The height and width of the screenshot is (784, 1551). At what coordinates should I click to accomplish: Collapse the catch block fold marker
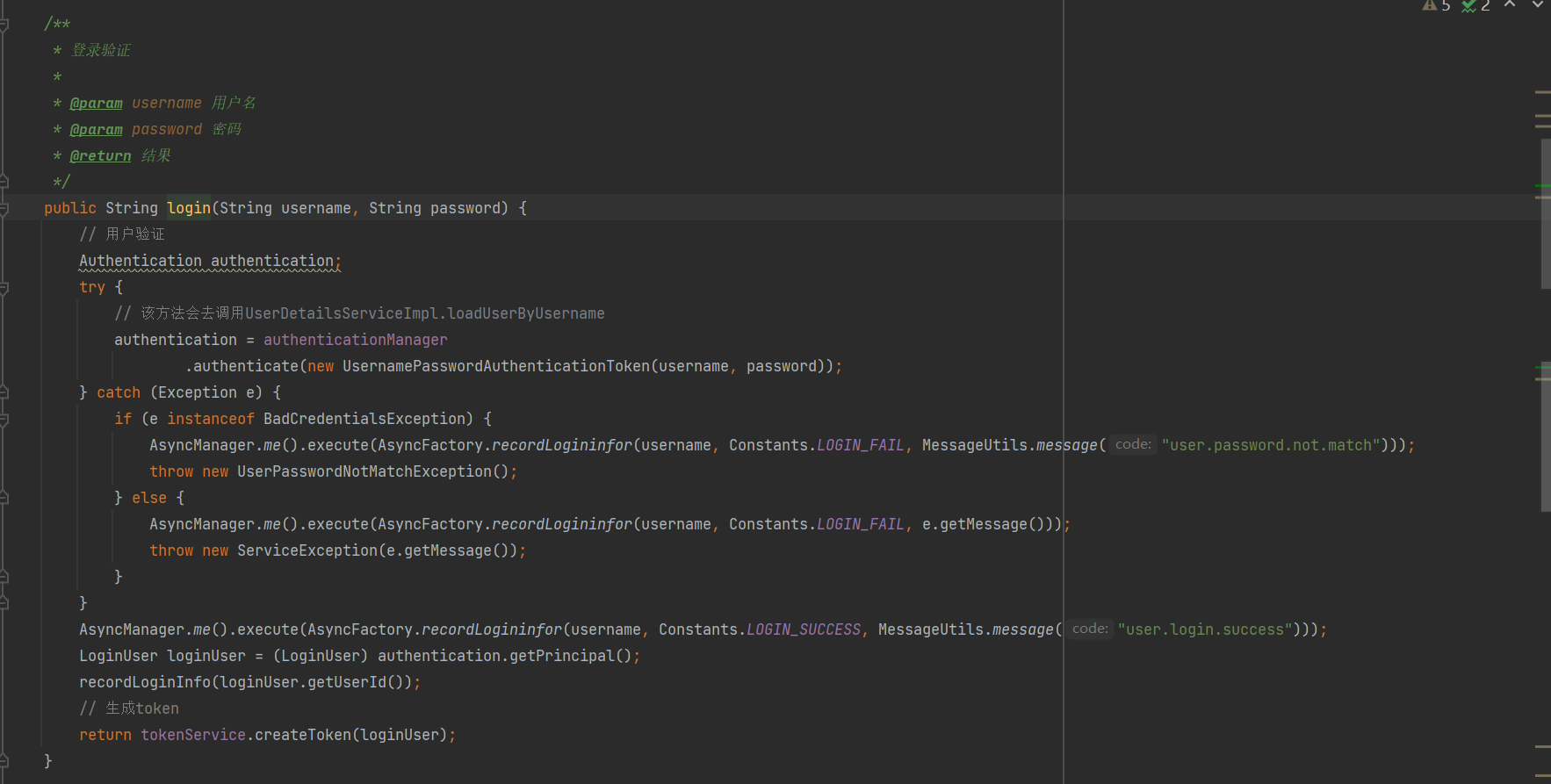tap(4, 393)
